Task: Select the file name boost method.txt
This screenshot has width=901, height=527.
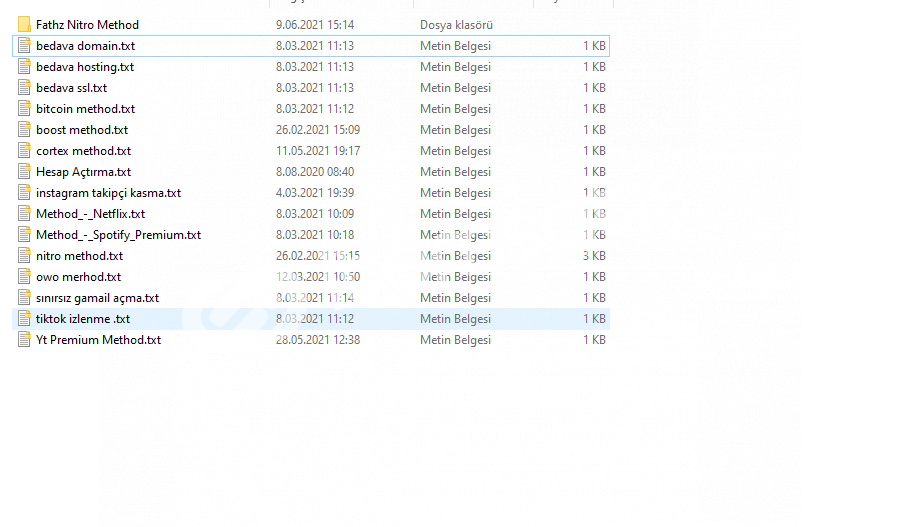Action: [82, 130]
